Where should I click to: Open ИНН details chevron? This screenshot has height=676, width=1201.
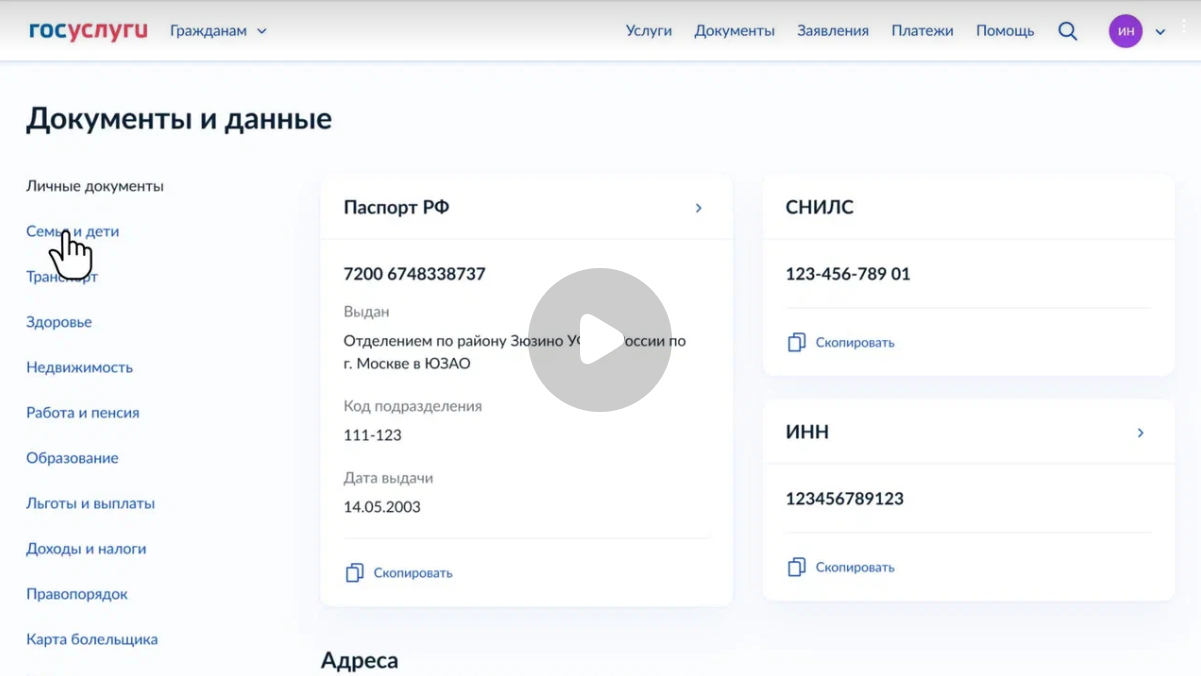[x=1140, y=433]
